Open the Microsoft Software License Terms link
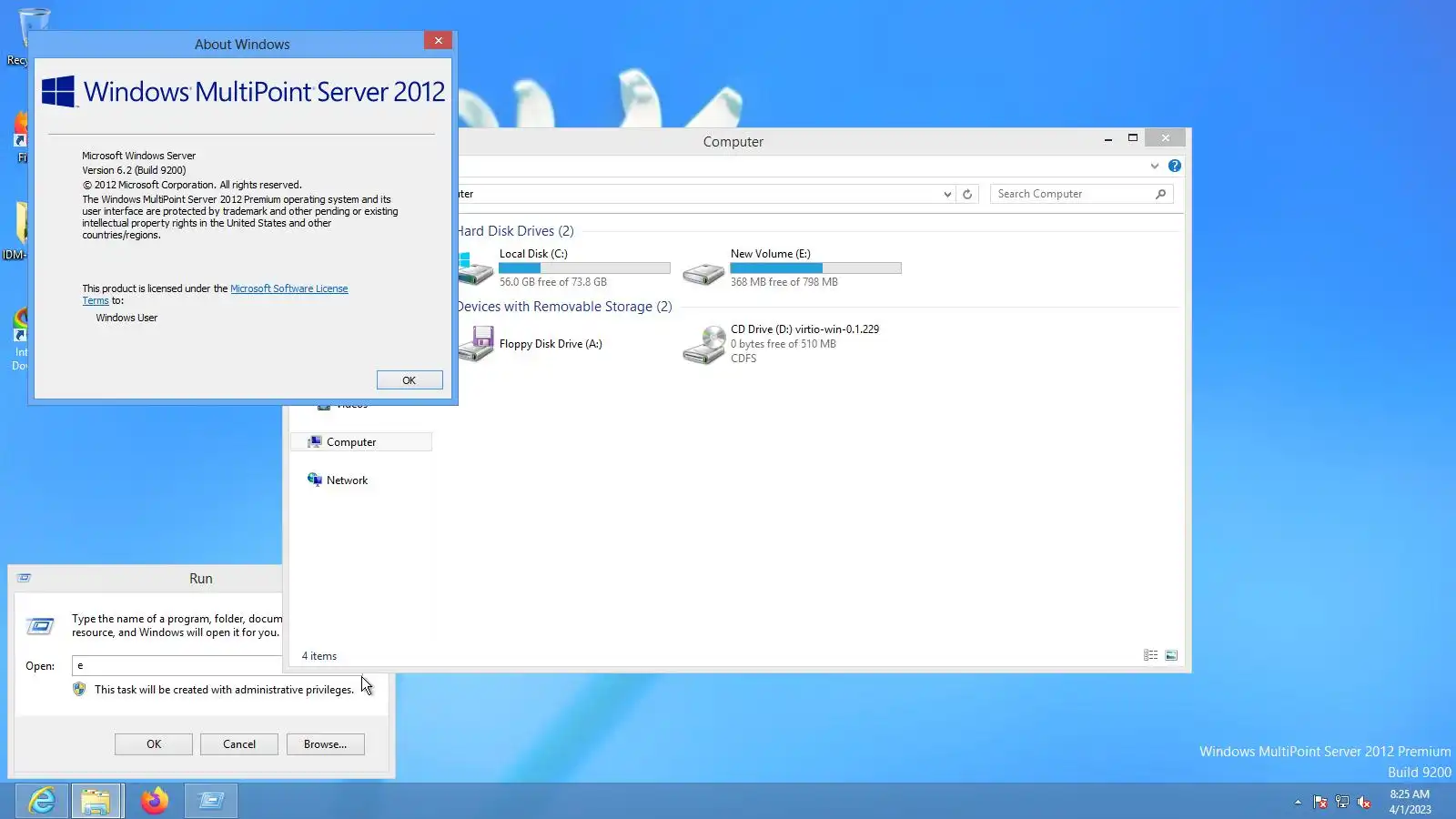Image resolution: width=1456 pixels, height=819 pixels. pyautogui.click(x=289, y=288)
